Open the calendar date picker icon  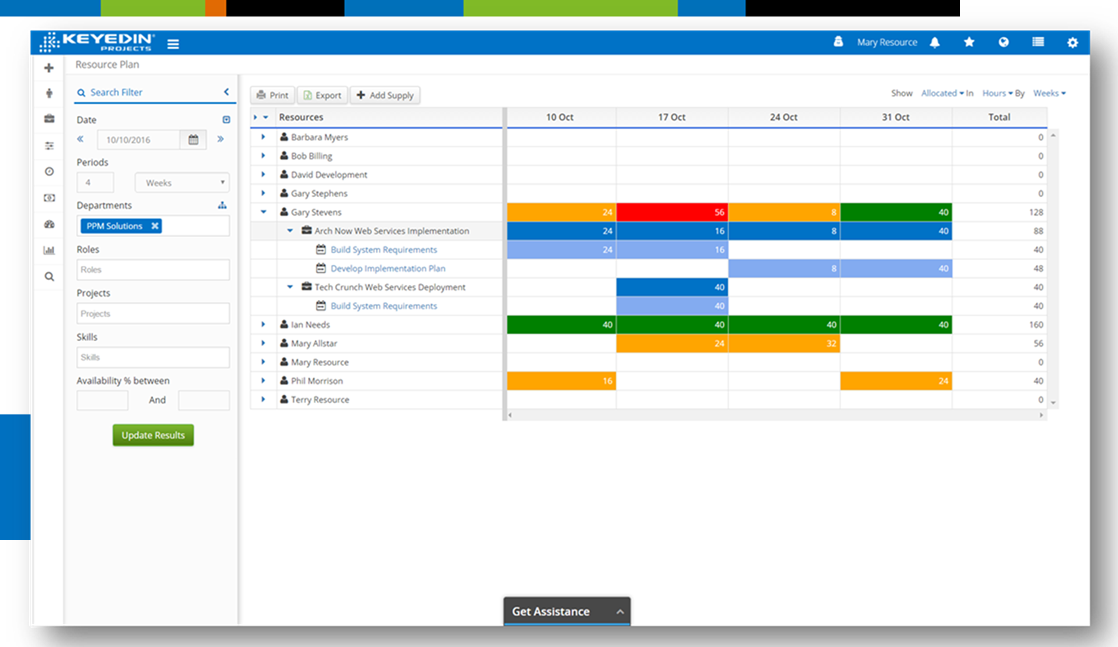pyautogui.click(x=194, y=140)
